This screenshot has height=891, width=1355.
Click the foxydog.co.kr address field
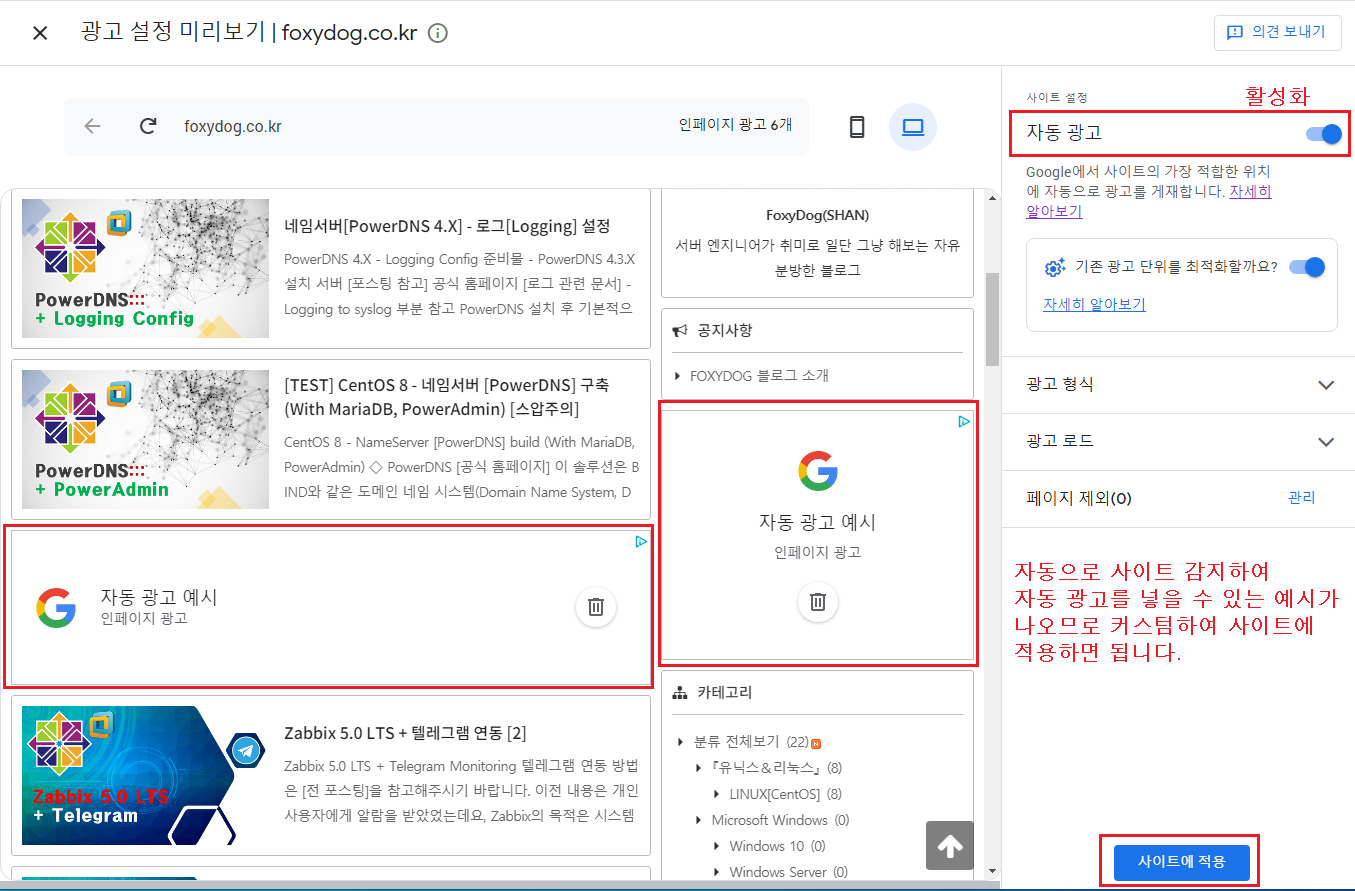(x=232, y=126)
